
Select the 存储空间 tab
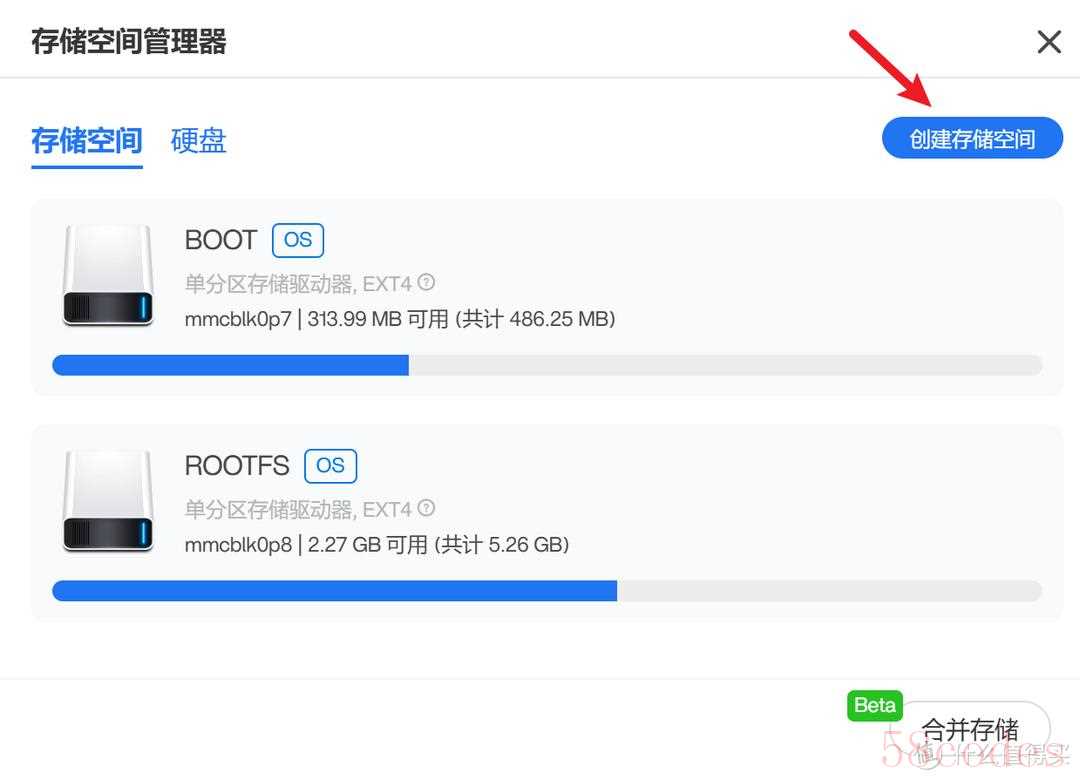(x=87, y=141)
